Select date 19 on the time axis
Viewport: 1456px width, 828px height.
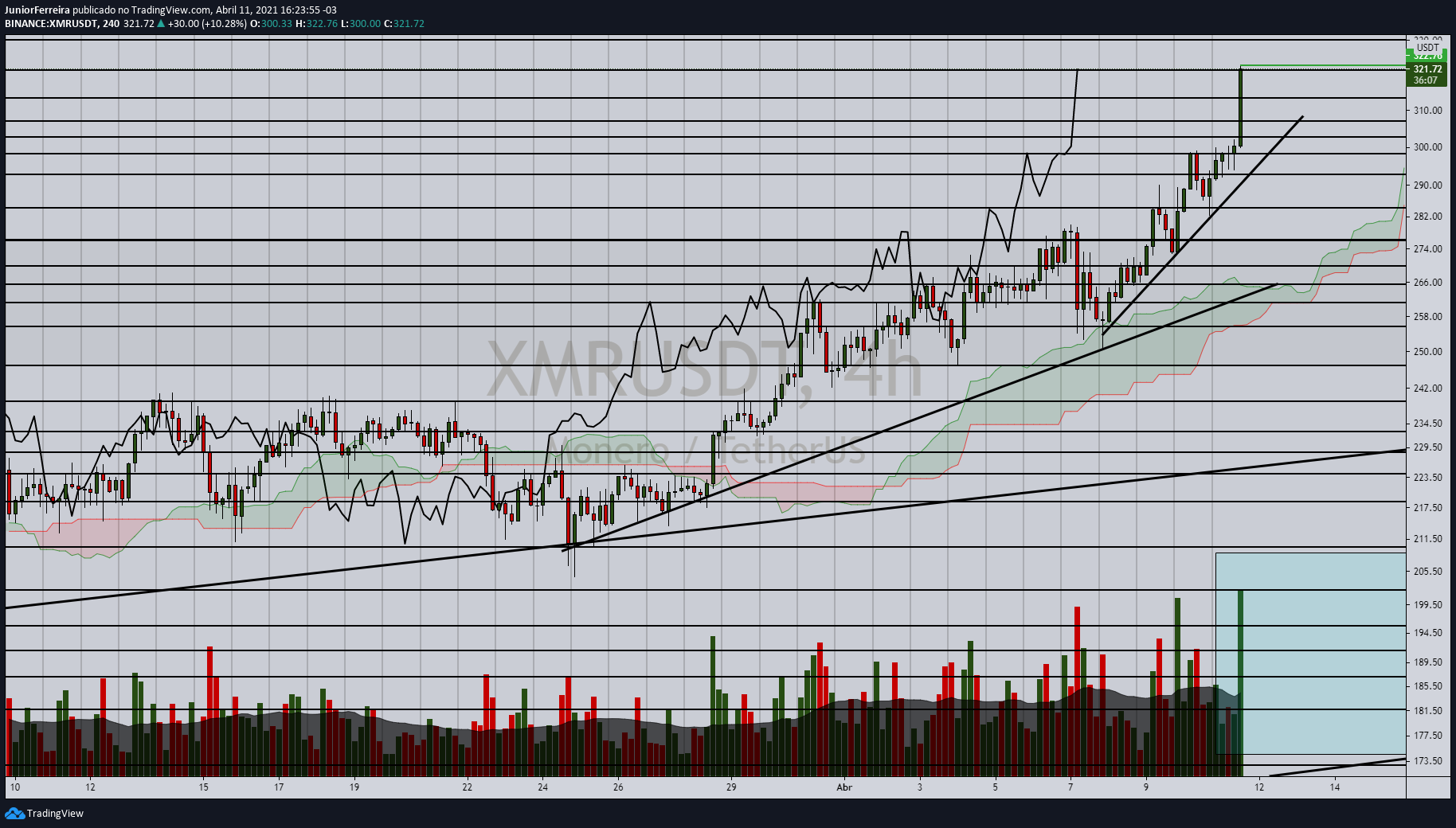[x=354, y=787]
